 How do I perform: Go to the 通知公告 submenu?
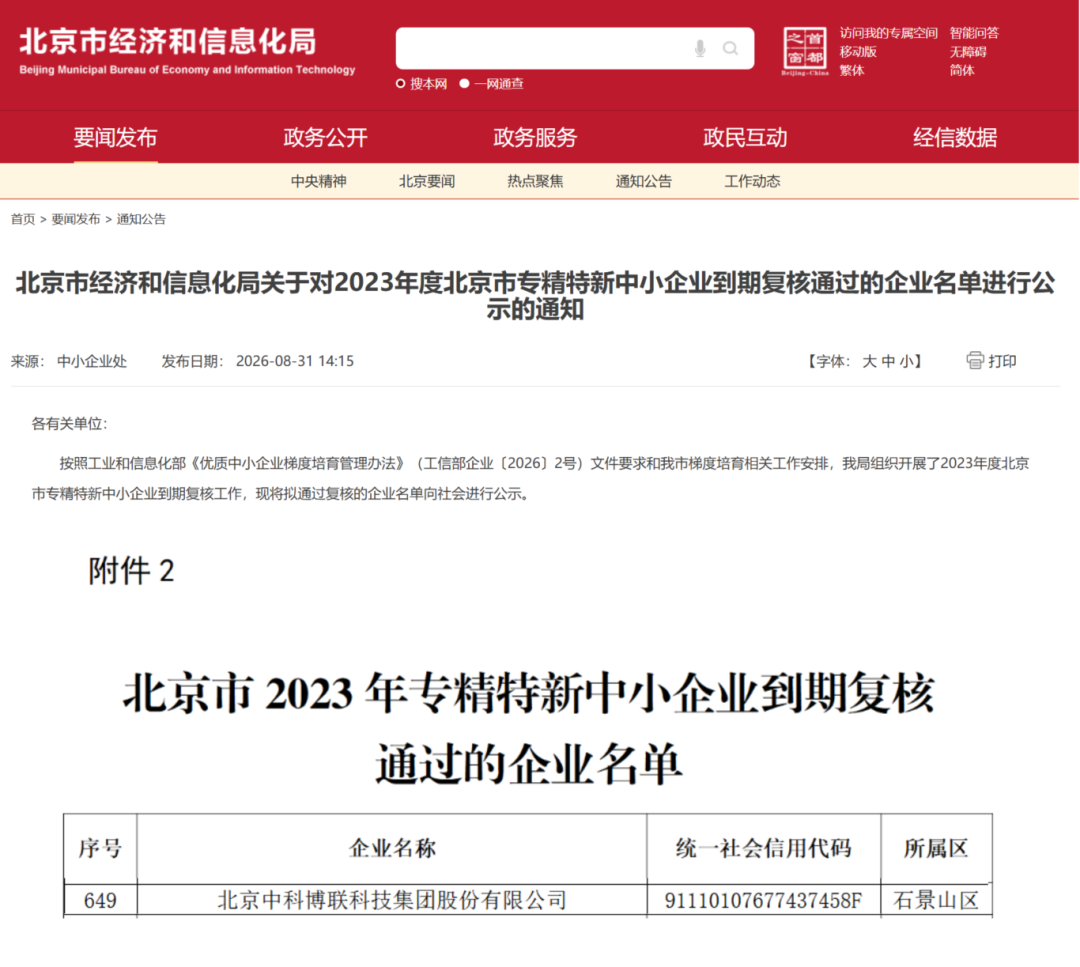click(643, 181)
